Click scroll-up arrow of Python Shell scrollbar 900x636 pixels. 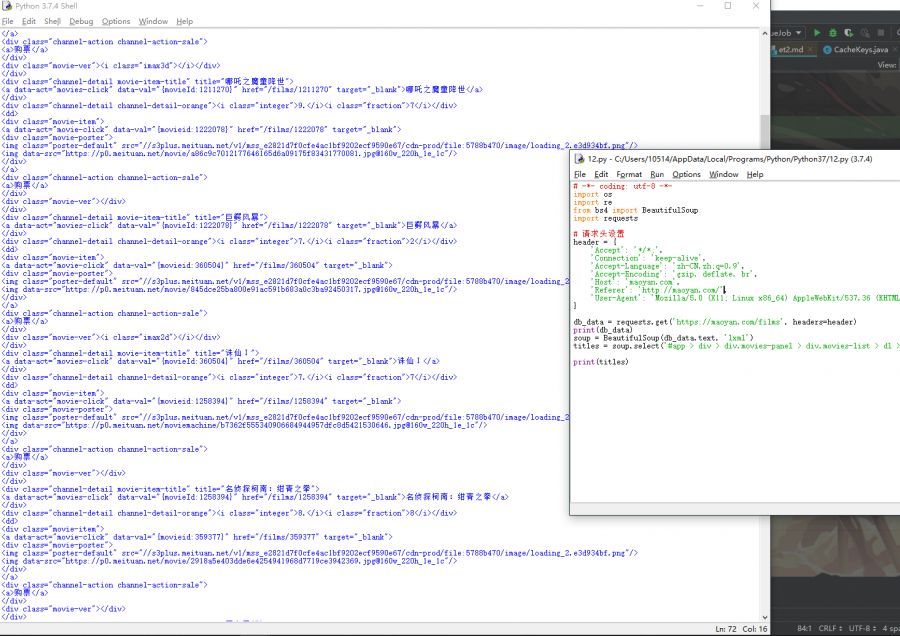(765, 34)
